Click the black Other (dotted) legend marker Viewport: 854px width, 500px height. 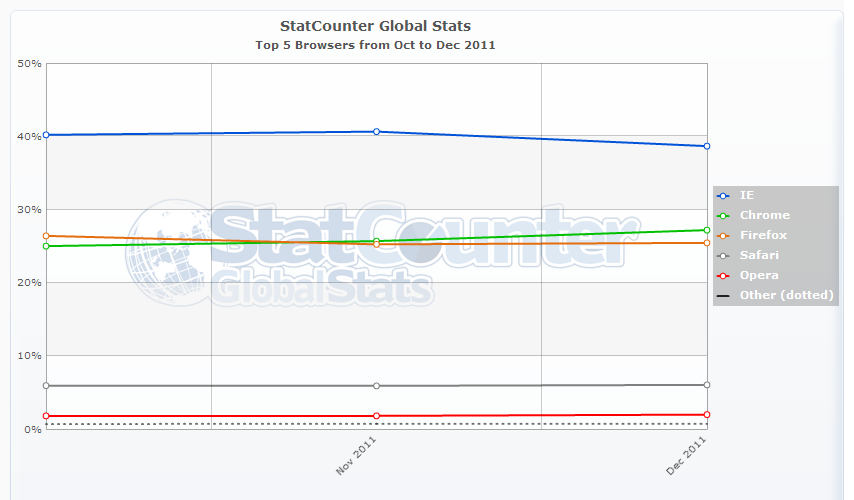pos(723,295)
